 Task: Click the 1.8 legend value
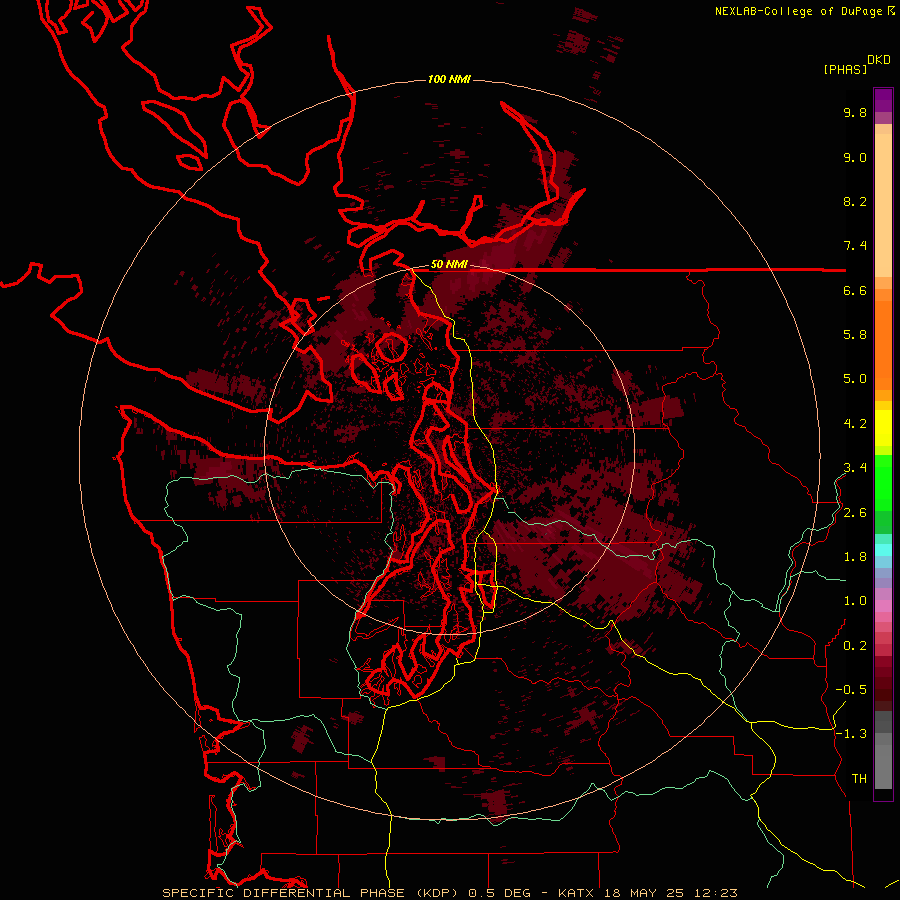coord(855,557)
